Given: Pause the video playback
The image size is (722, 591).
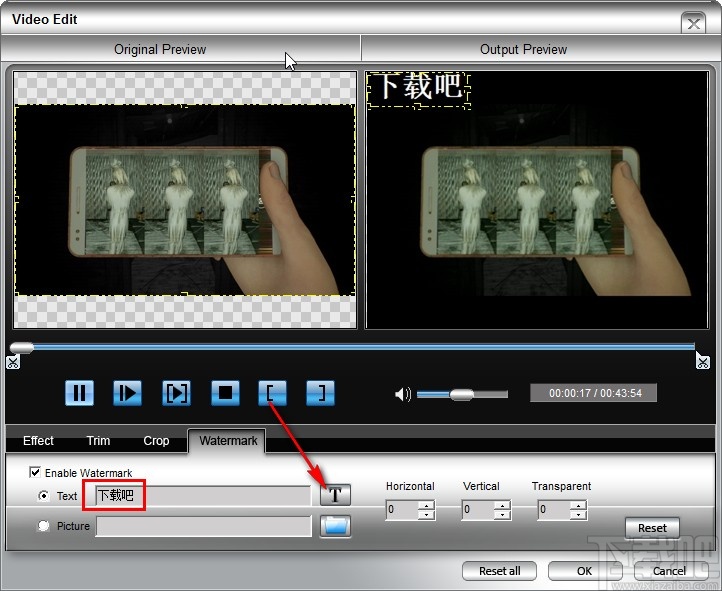Looking at the screenshot, I should (x=79, y=393).
